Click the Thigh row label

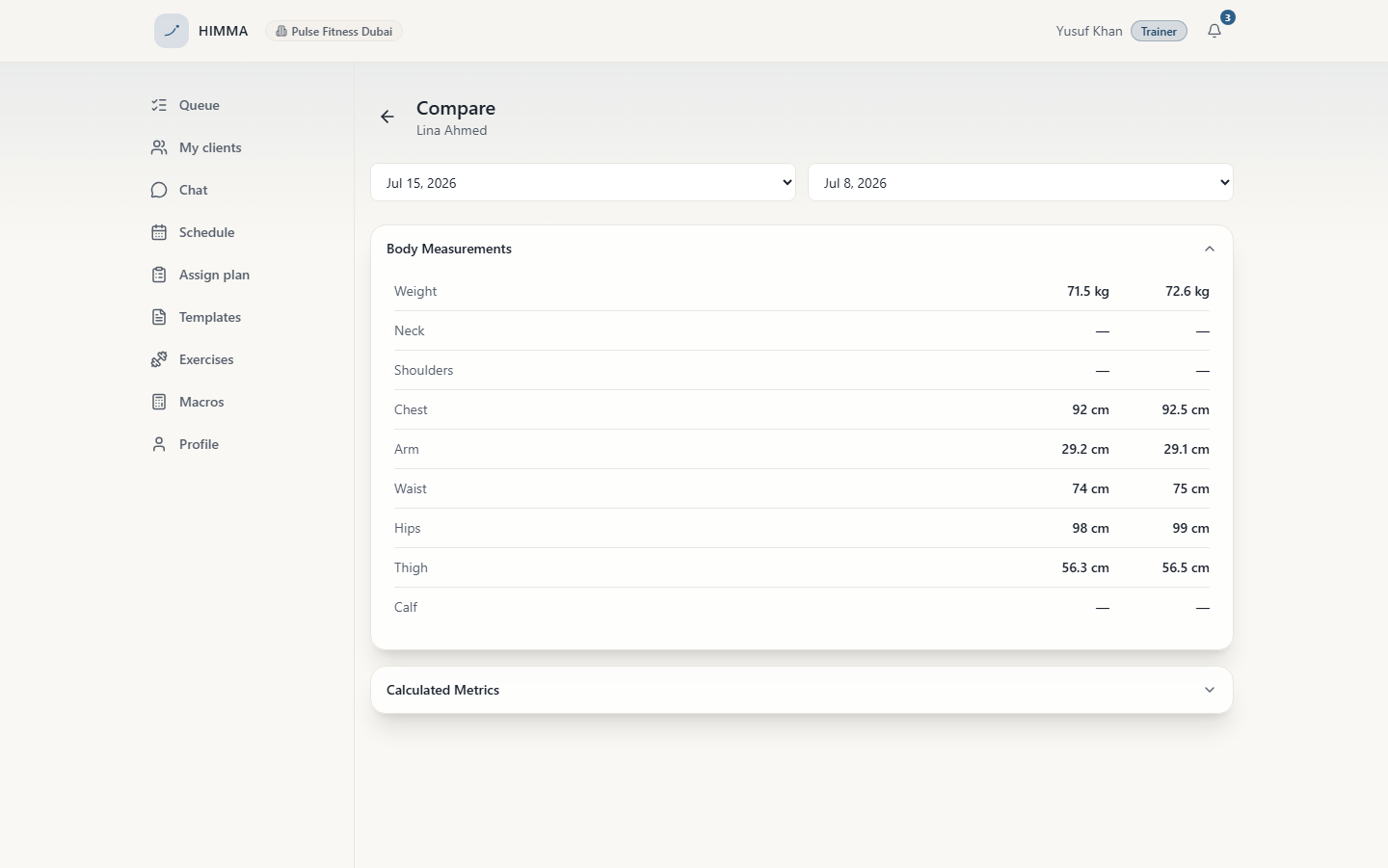pos(411,567)
